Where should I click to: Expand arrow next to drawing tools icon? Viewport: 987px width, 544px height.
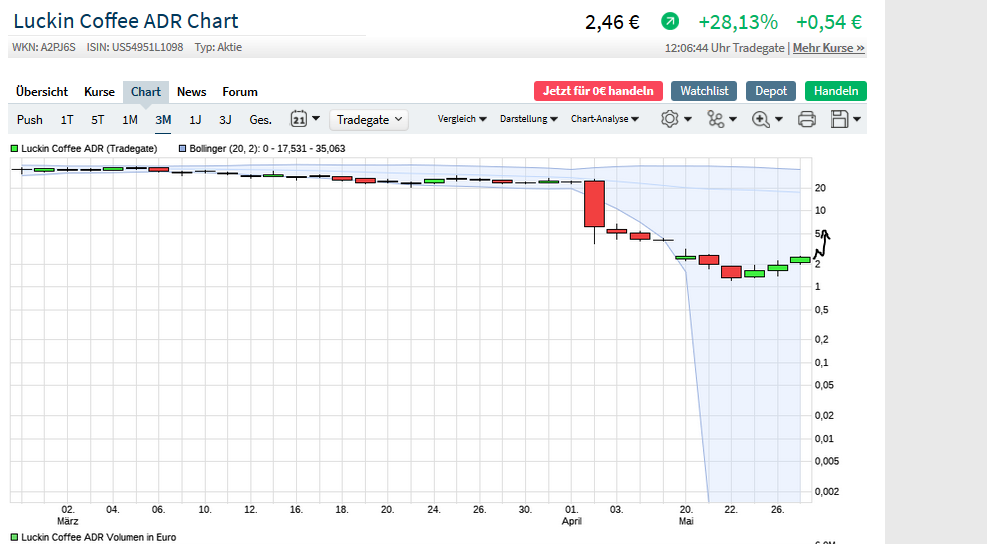click(x=733, y=119)
